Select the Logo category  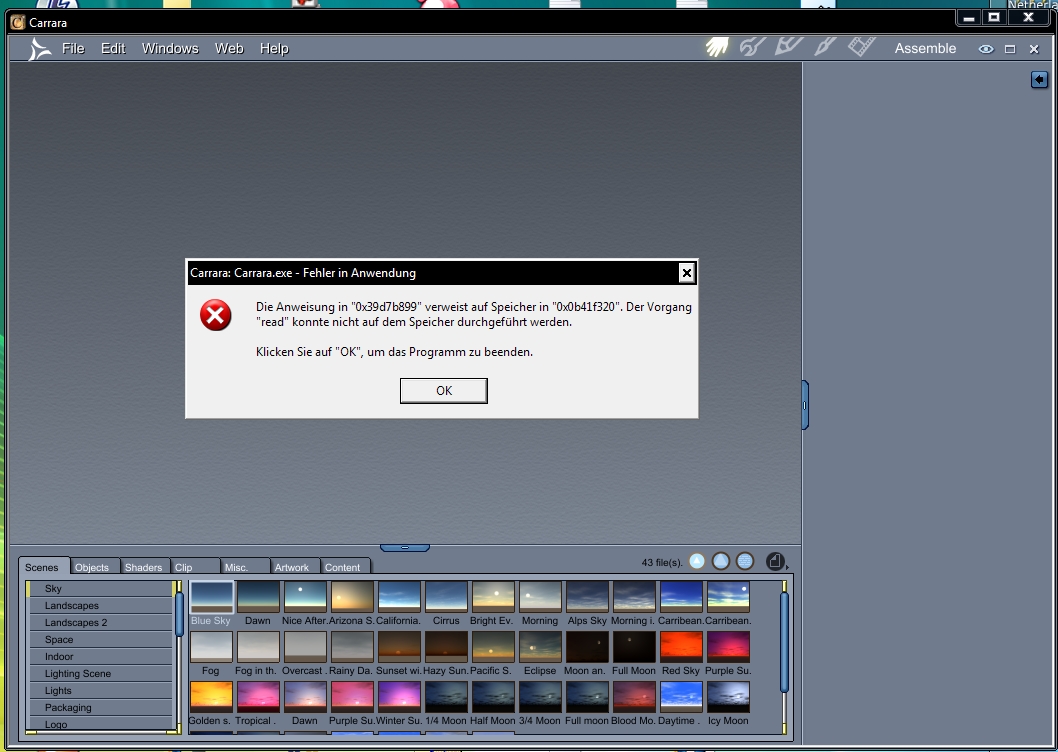pos(100,724)
